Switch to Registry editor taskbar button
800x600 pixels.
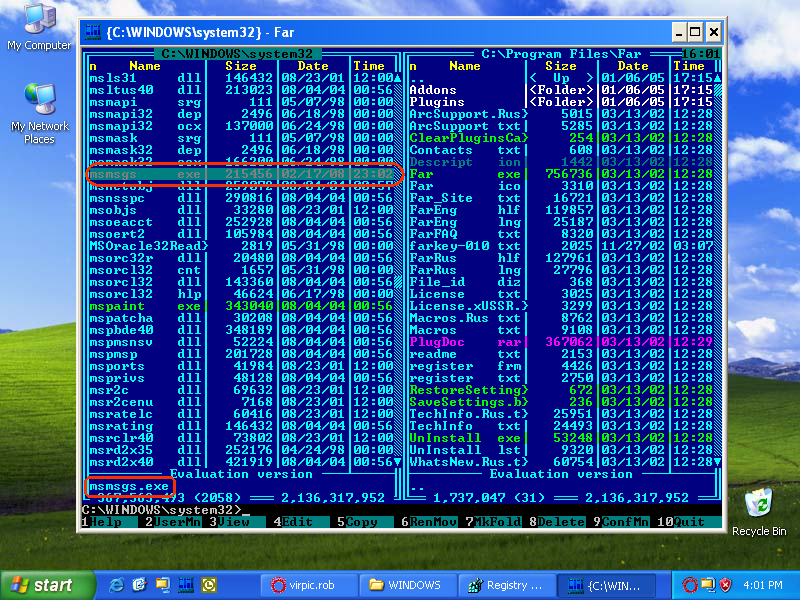tap(506, 585)
